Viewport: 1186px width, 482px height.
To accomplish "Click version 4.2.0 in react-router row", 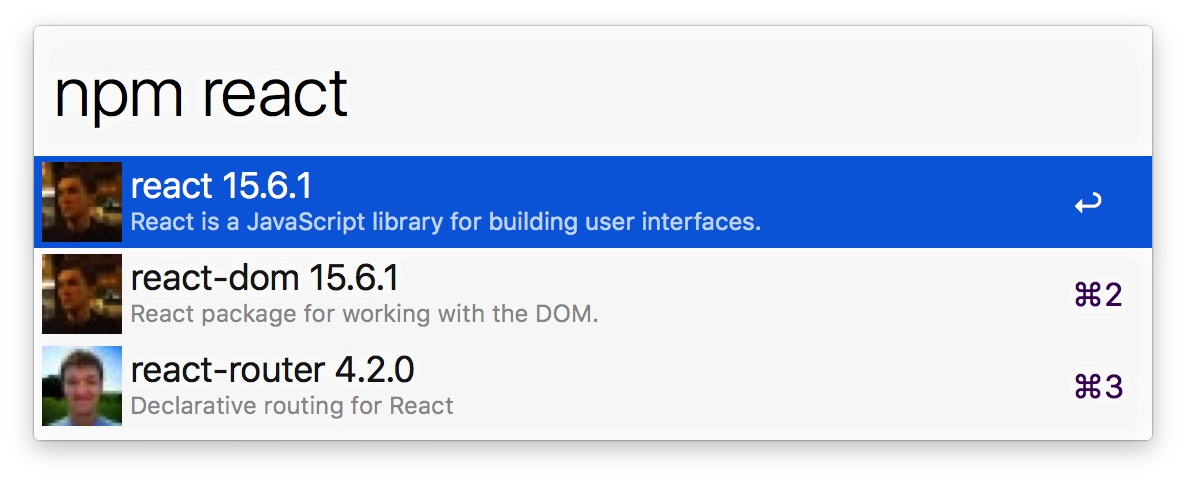I will click(x=374, y=370).
